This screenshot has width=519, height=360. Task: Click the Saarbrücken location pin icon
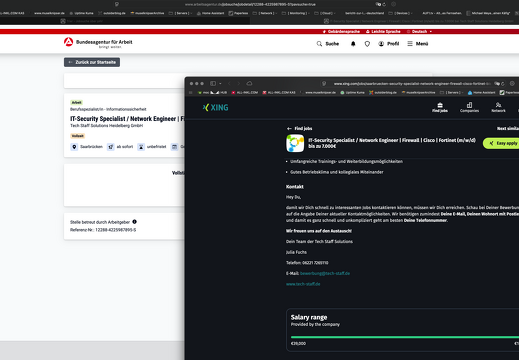[74, 147]
